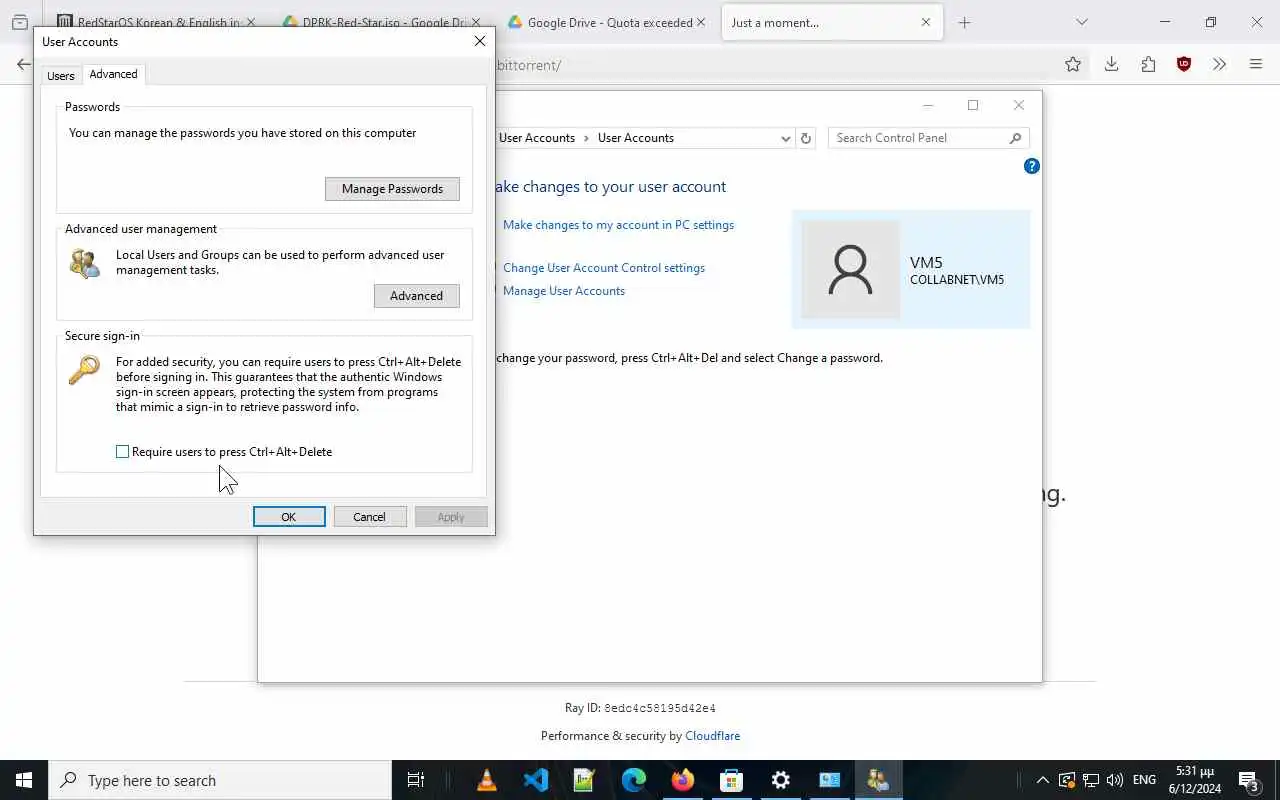Viewport: 1280px width, 800px height.
Task: Open the Settings gear on the taskbar
Action: 781,780
